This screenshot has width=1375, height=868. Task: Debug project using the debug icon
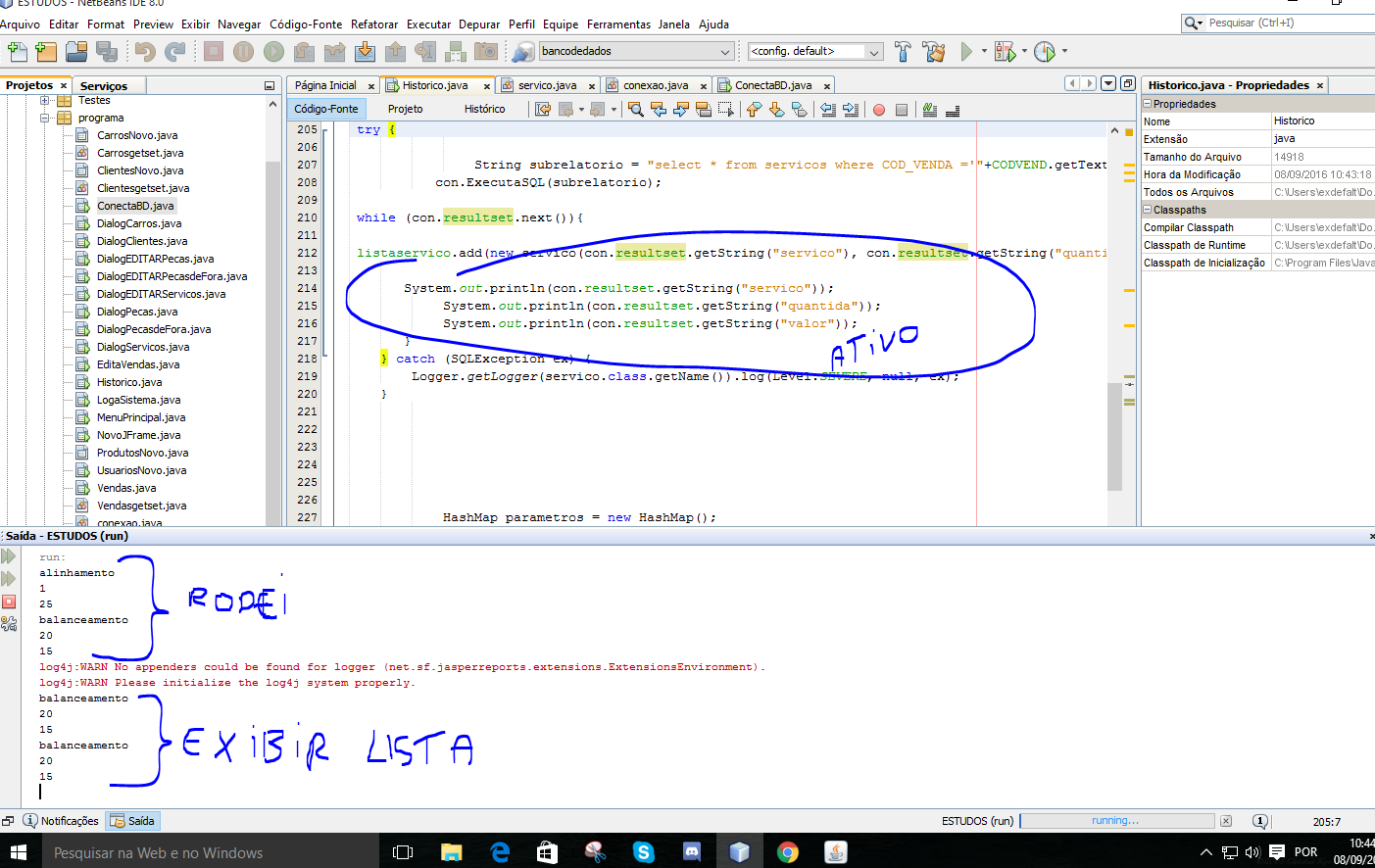tap(1005, 51)
